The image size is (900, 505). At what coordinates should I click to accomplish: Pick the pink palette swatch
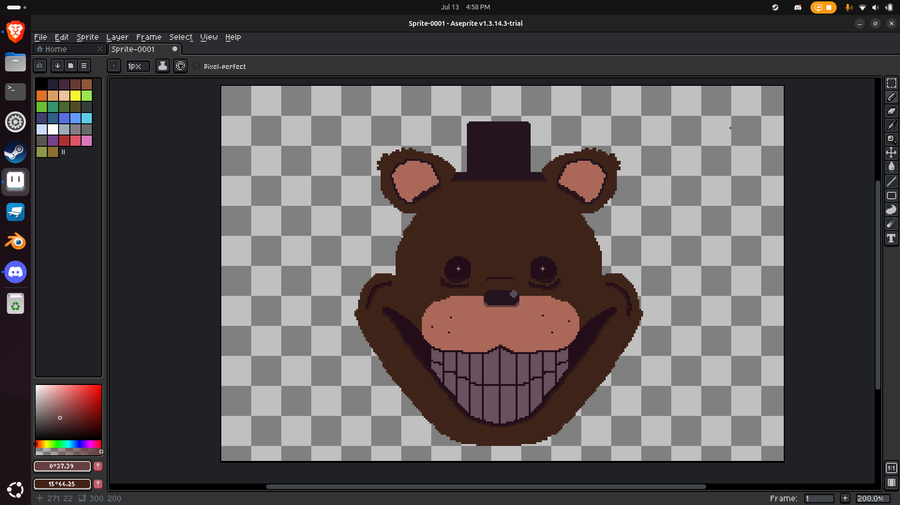87,141
